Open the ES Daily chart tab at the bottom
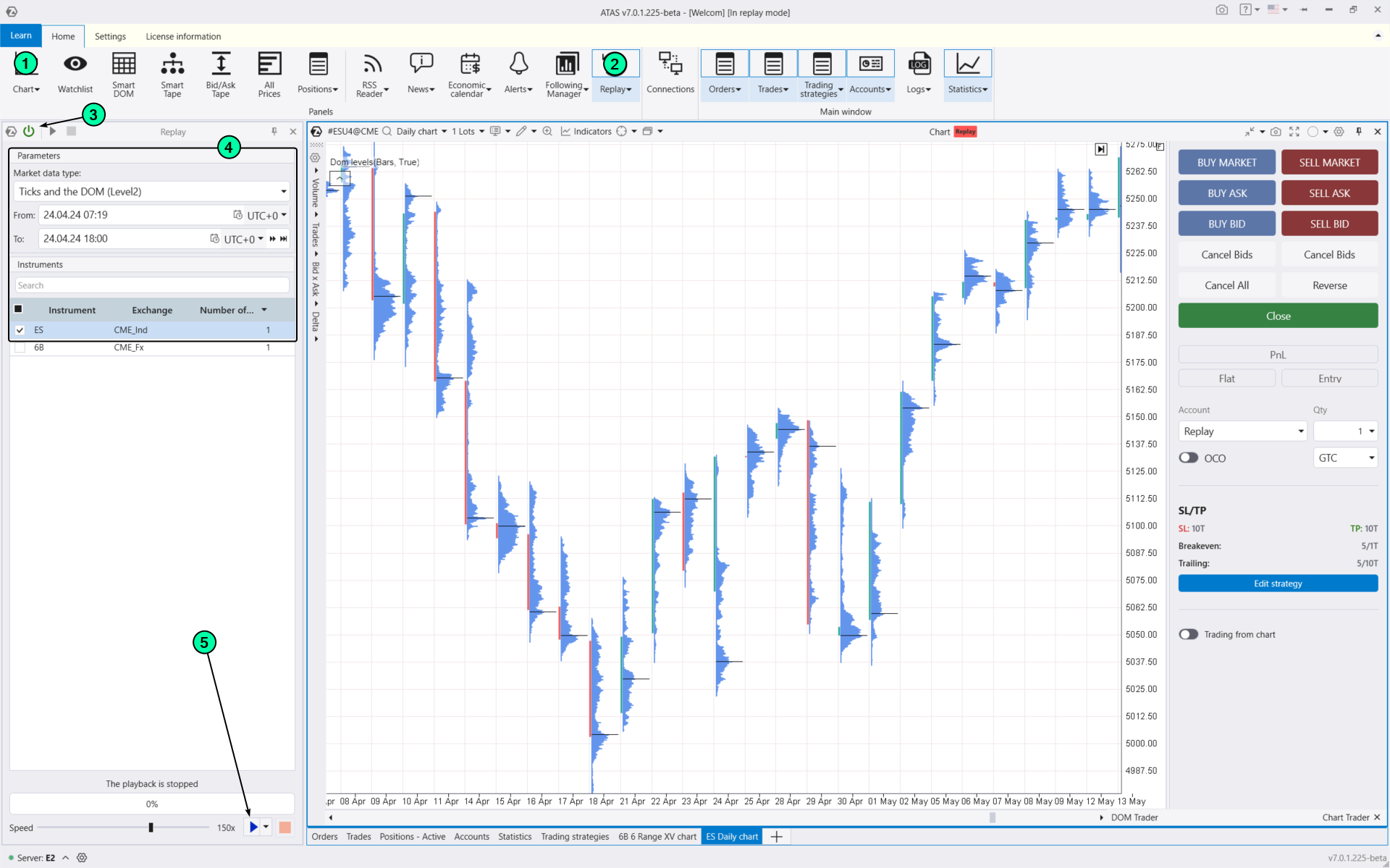 (731, 836)
